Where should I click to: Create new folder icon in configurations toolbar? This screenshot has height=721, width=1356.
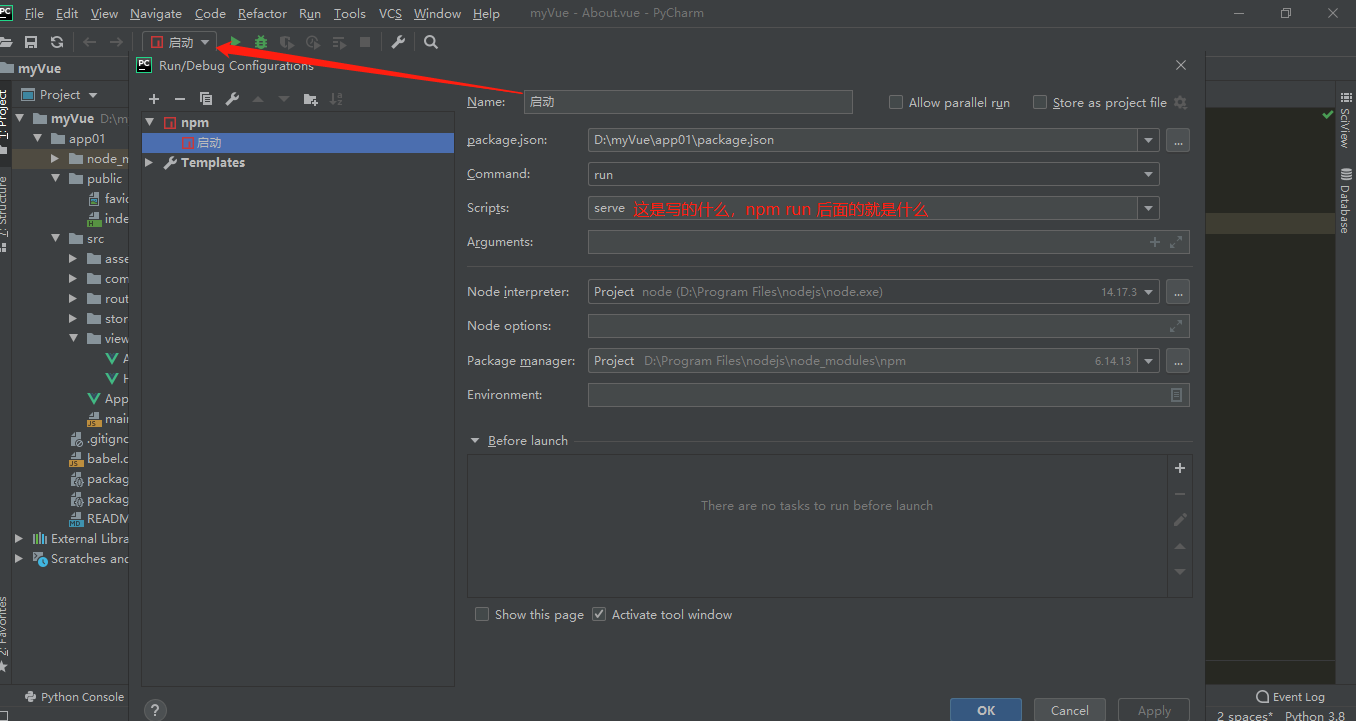[310, 99]
